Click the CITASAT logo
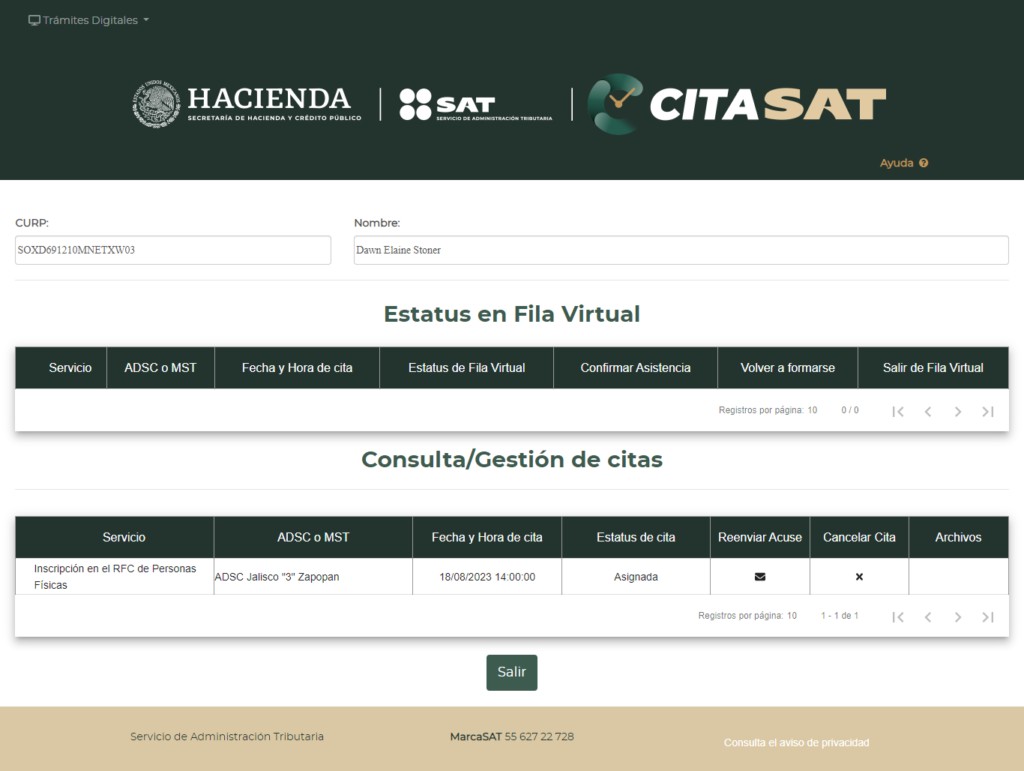The height and width of the screenshot is (771, 1024). [x=737, y=104]
